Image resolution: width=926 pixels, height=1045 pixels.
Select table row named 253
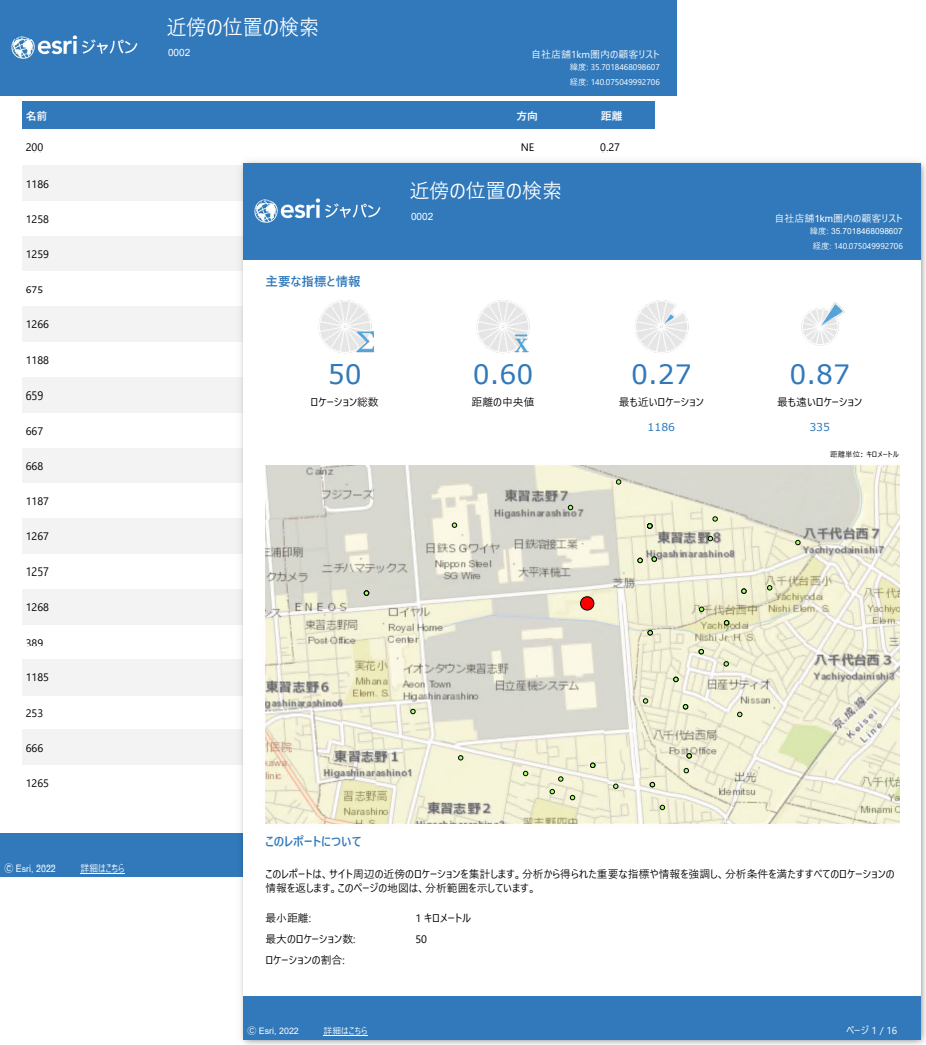tap(132, 713)
